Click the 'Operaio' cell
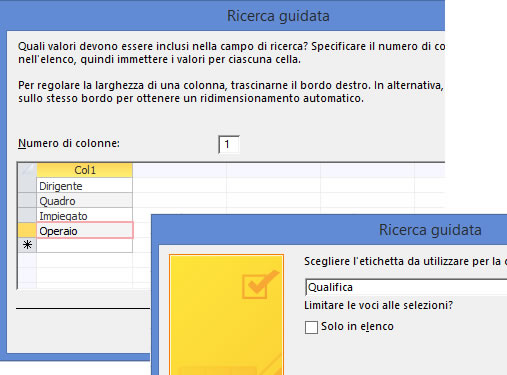This screenshot has width=507, height=375. (x=85, y=231)
